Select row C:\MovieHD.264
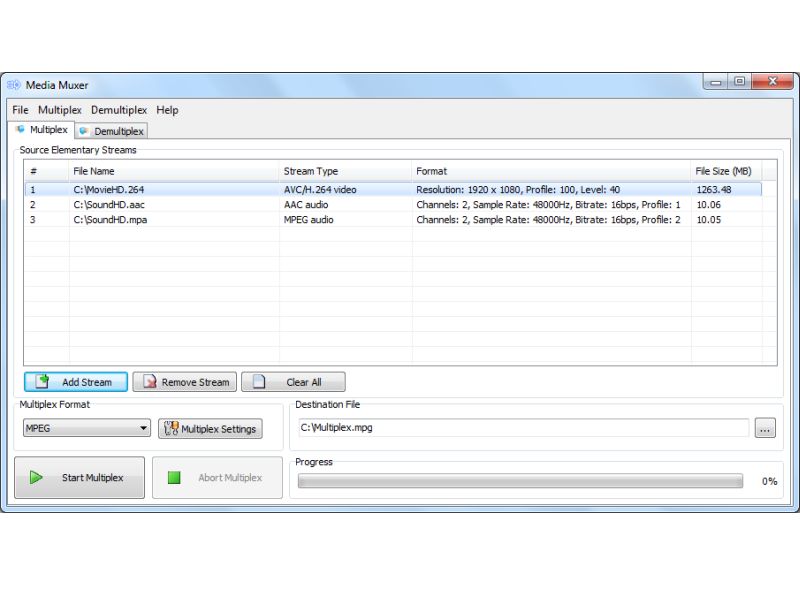The width and height of the screenshot is (800, 600). pos(393,189)
